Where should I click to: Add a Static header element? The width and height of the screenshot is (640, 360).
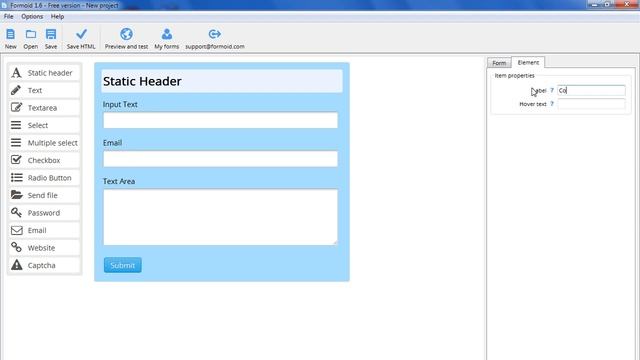pos(44,73)
